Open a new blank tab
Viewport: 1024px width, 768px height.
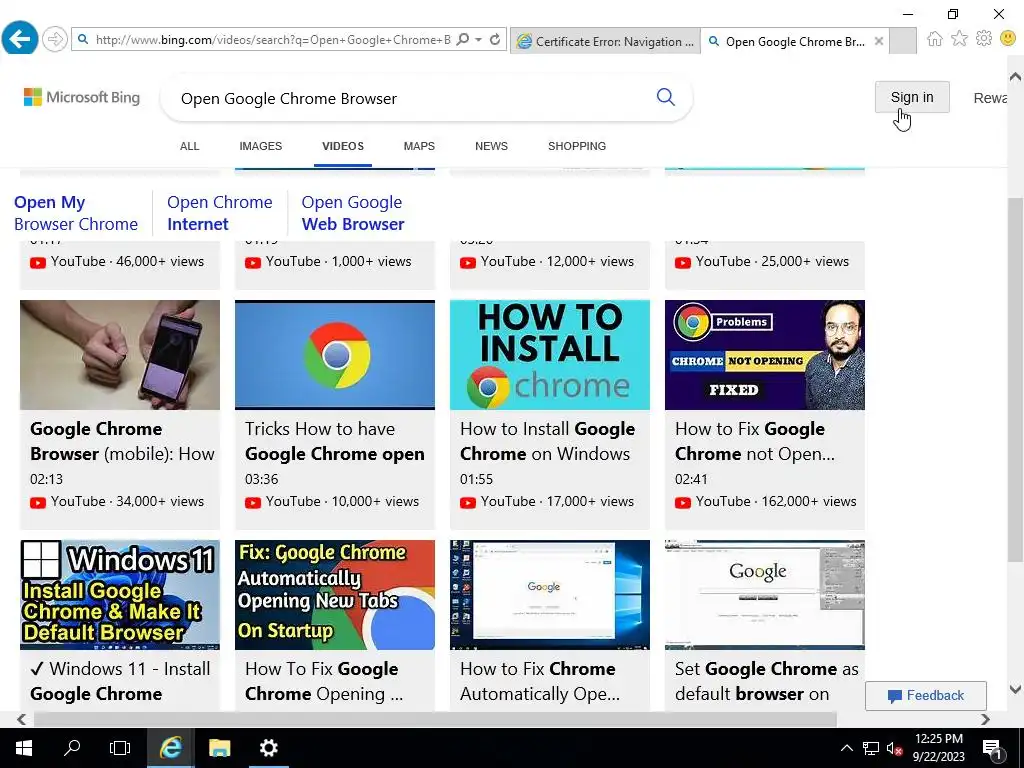(903, 41)
